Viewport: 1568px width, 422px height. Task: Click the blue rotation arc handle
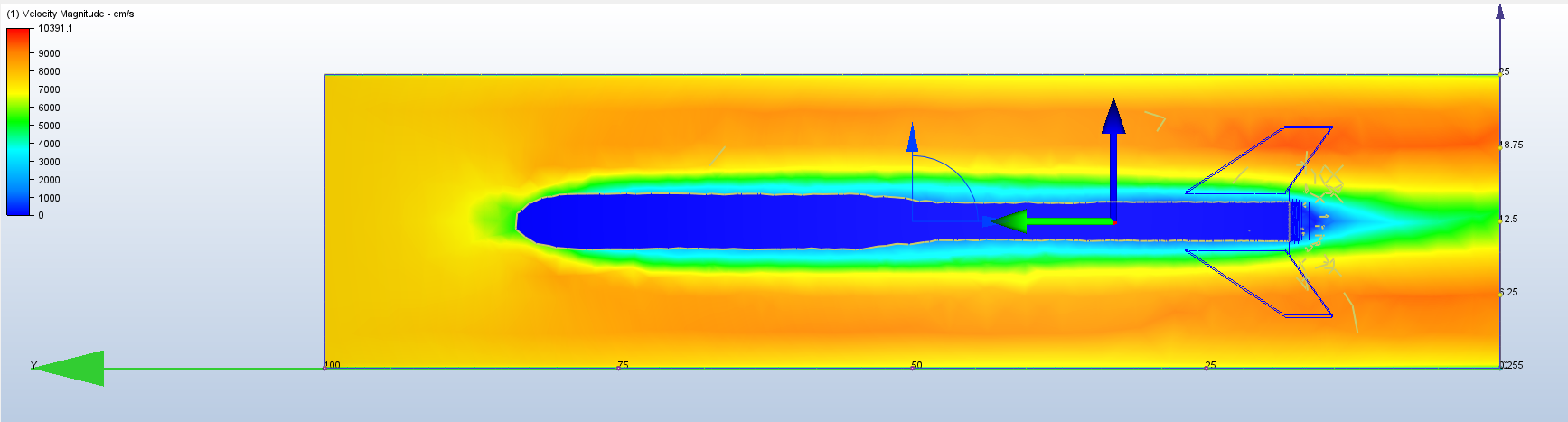(x=958, y=172)
